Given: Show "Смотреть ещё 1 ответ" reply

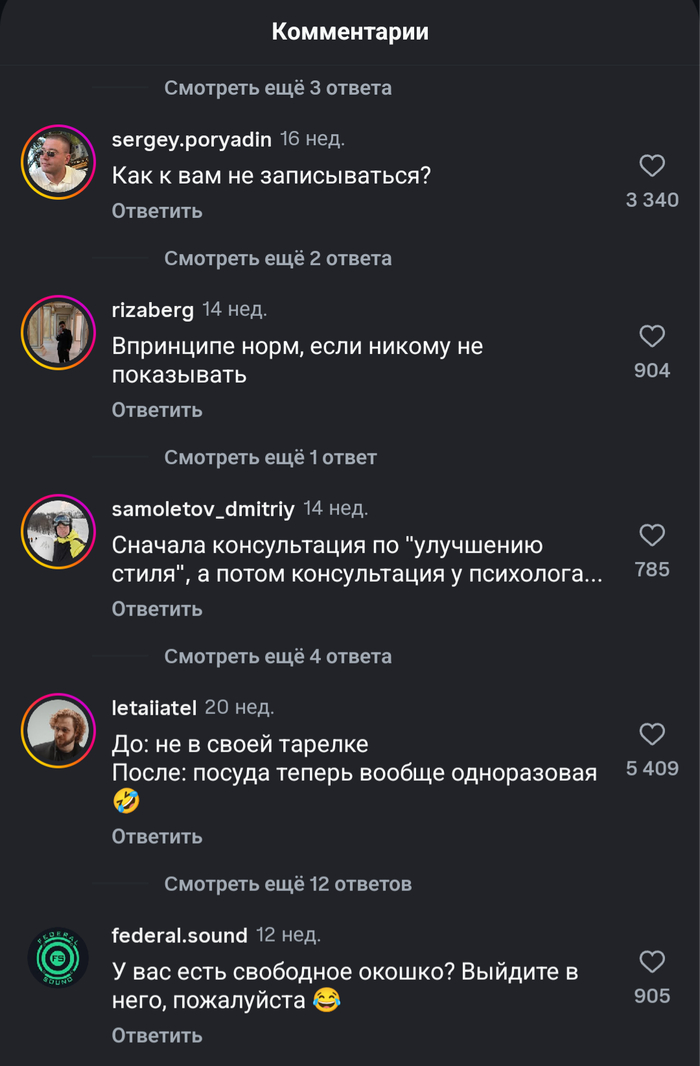Looking at the screenshot, I should click(x=270, y=457).
